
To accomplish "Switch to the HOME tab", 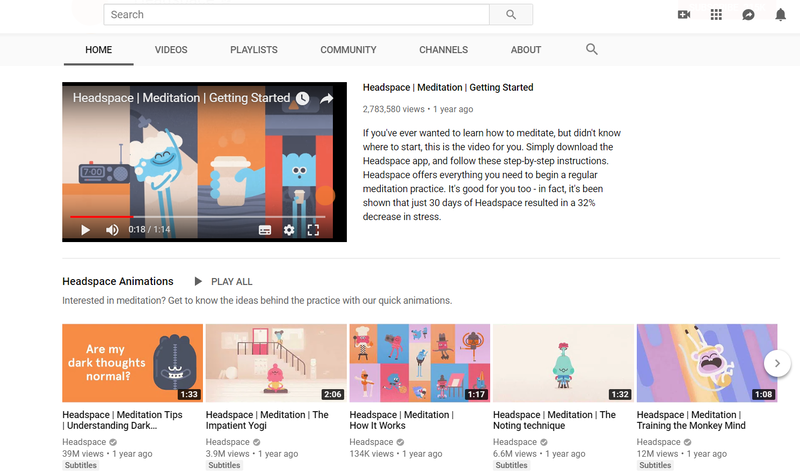I will tap(98, 50).
